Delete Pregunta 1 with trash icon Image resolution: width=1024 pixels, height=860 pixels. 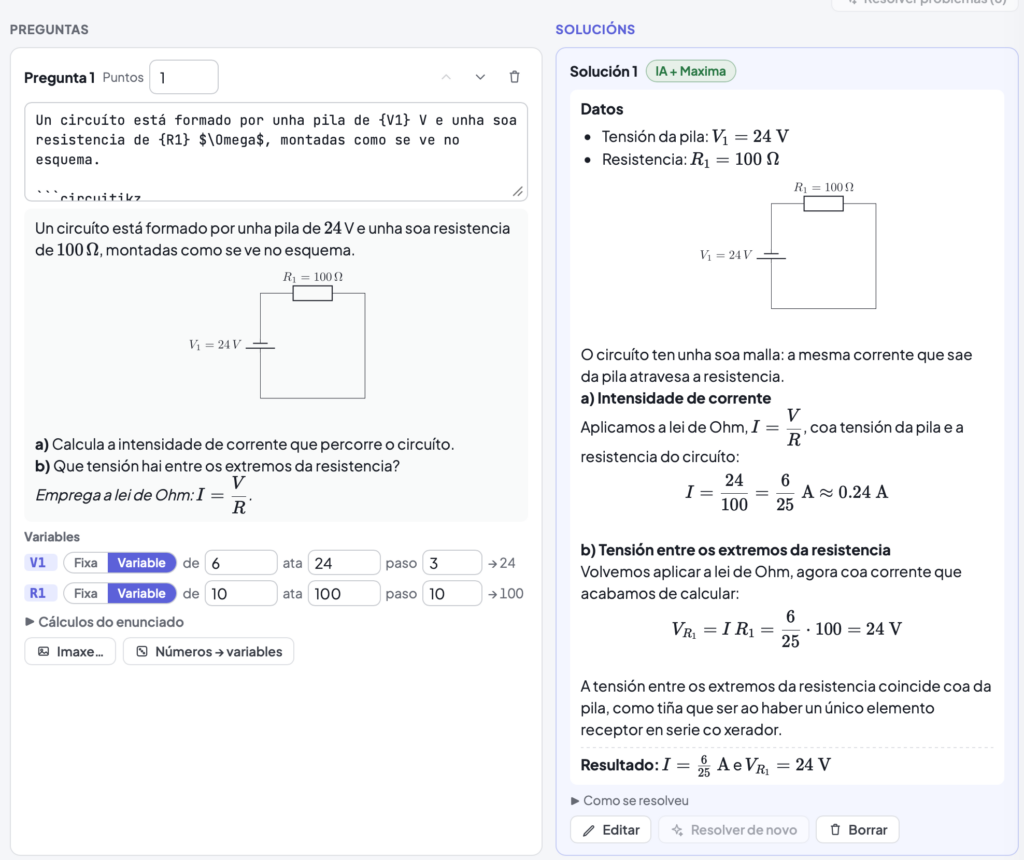point(515,77)
